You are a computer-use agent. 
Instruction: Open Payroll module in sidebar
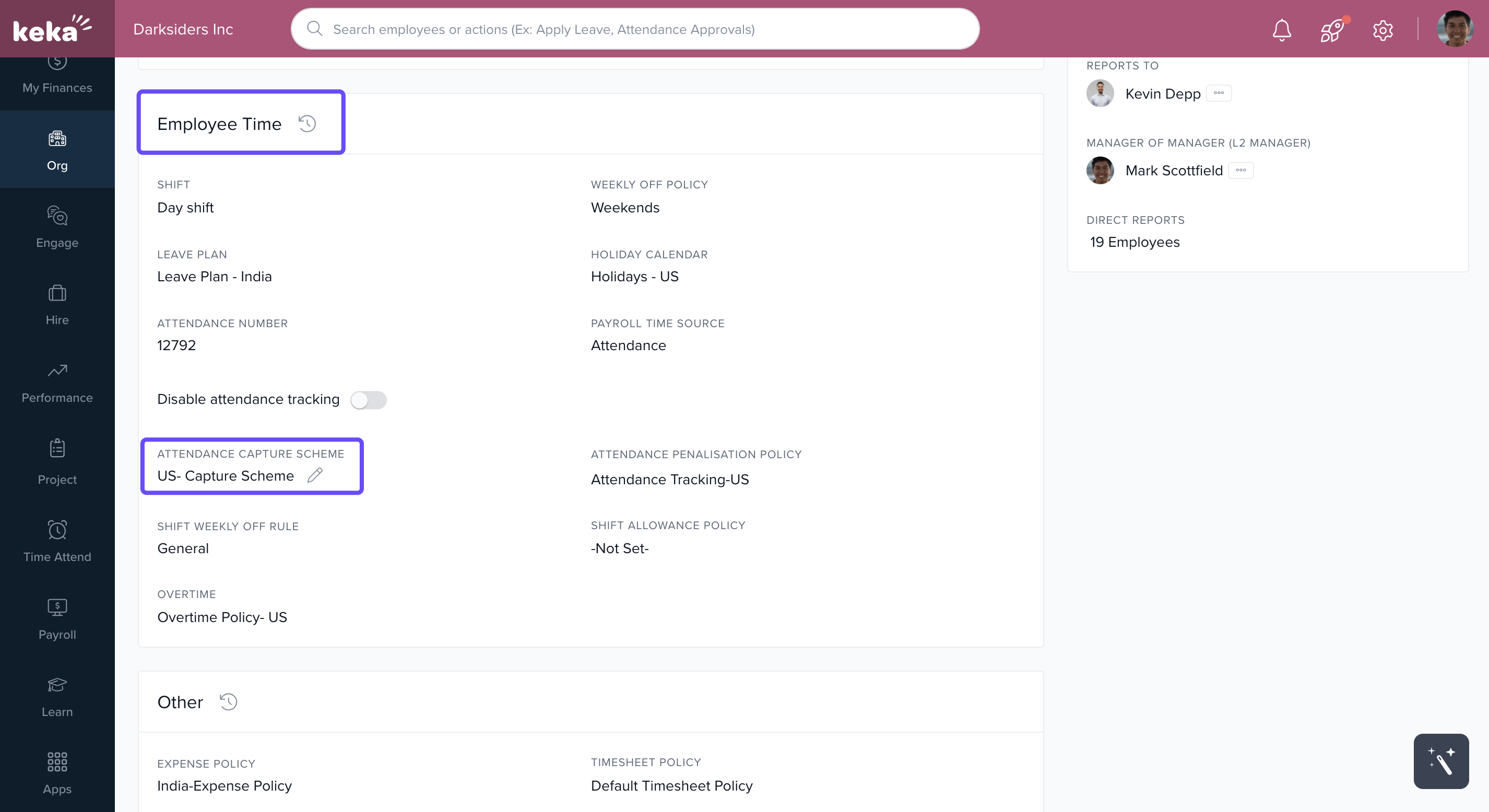[57, 618]
